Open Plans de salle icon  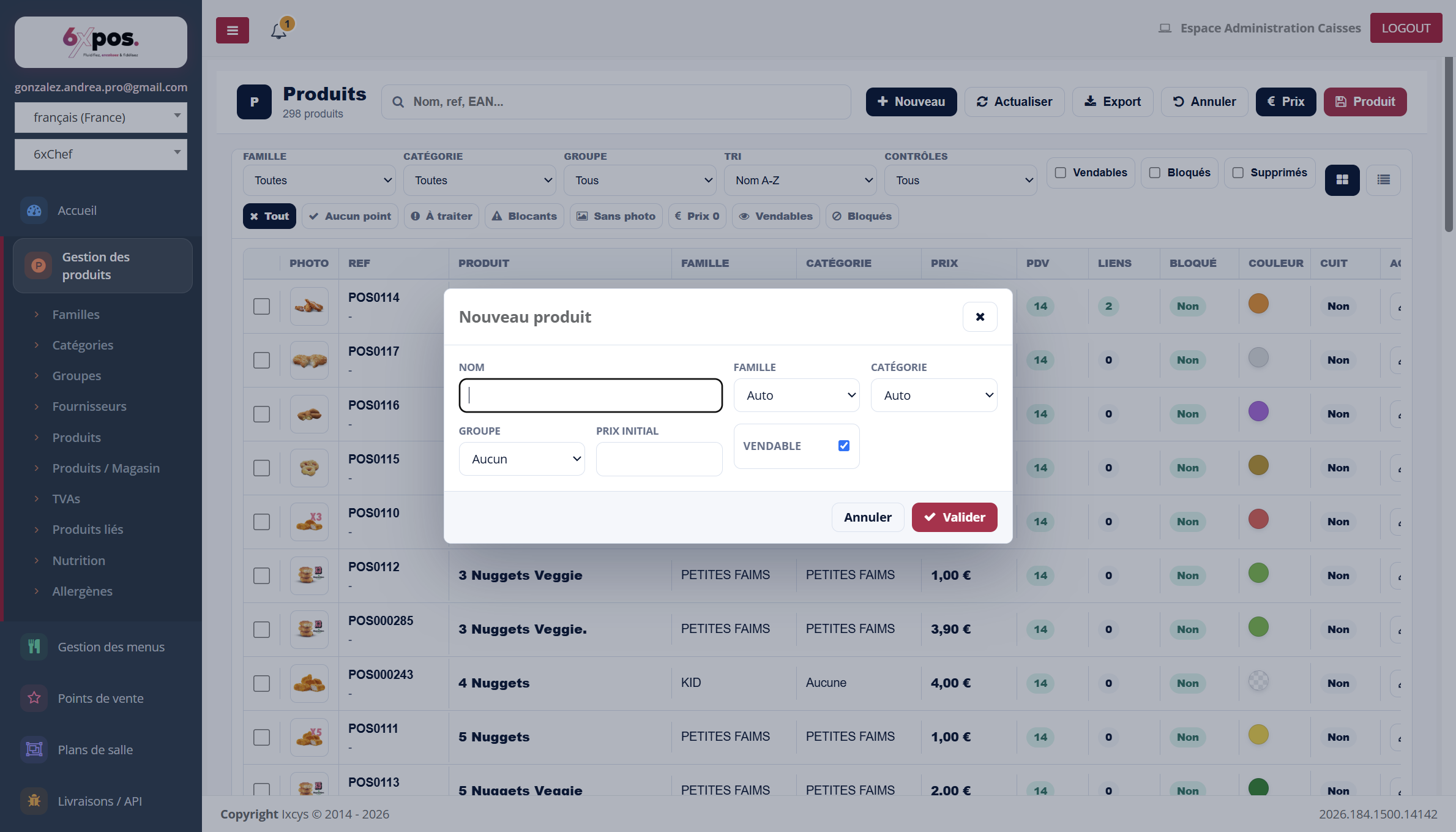pyautogui.click(x=34, y=749)
